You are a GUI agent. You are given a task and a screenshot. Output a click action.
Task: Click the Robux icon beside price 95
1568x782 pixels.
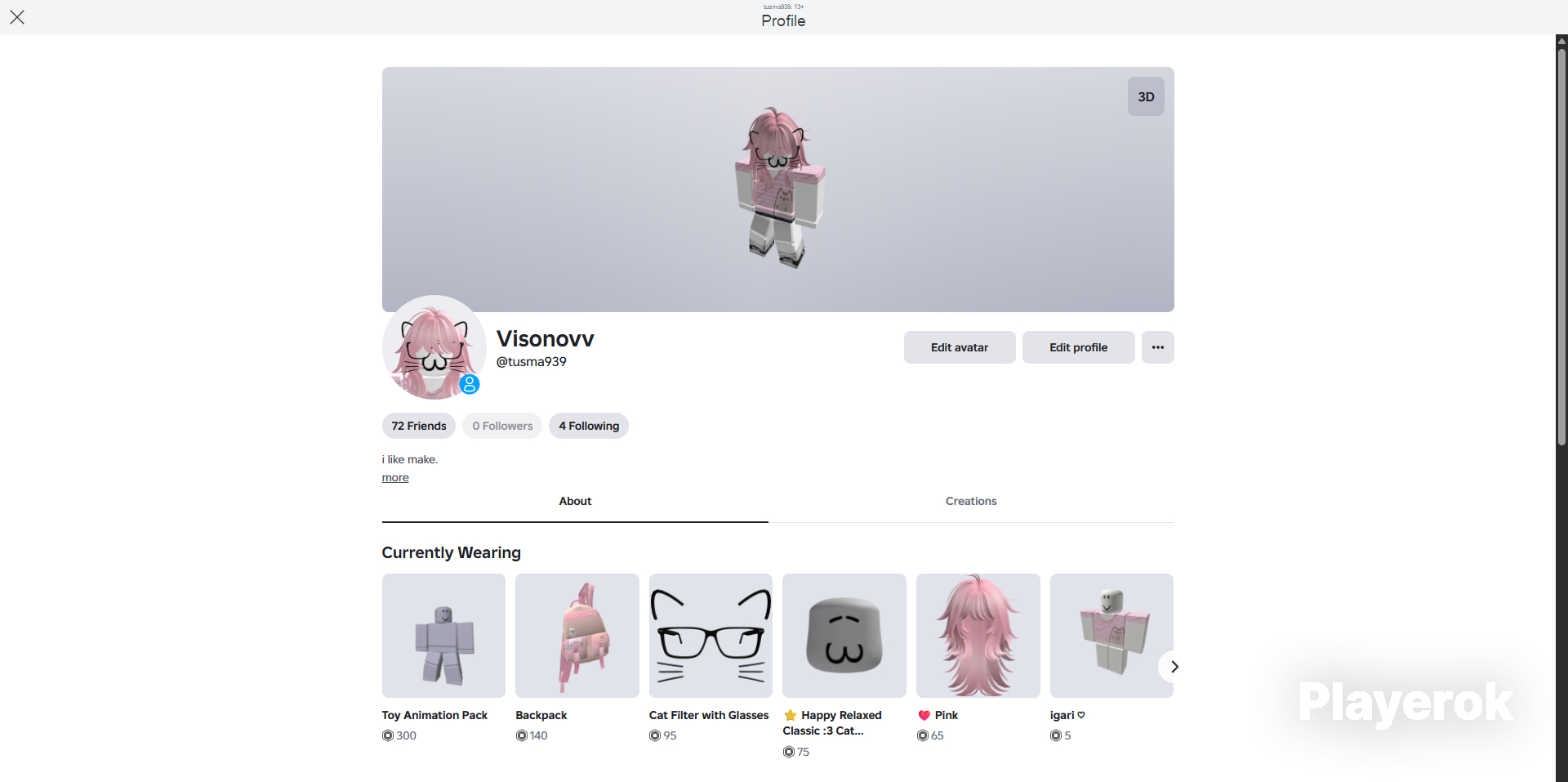coord(655,735)
